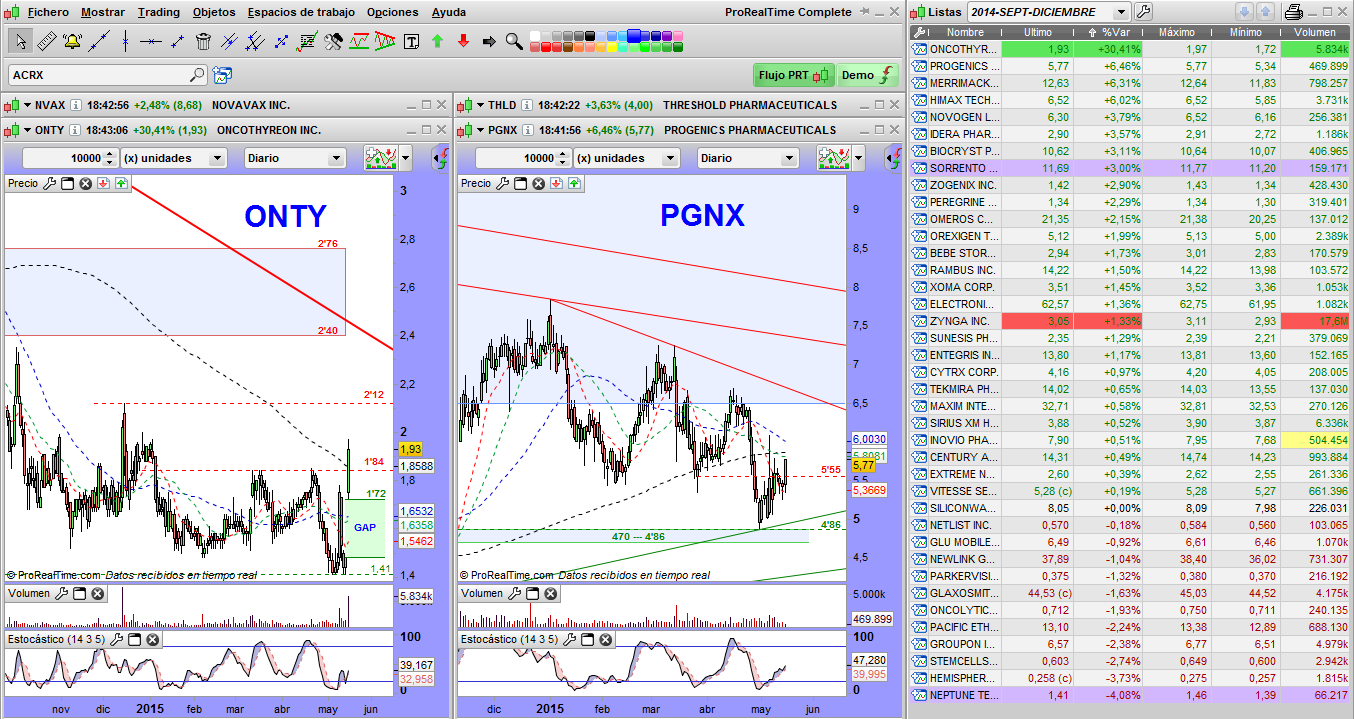Click the green up arrow in ONTY Precio panel
Image resolution: width=1354 pixels, height=719 pixels.
121,183
